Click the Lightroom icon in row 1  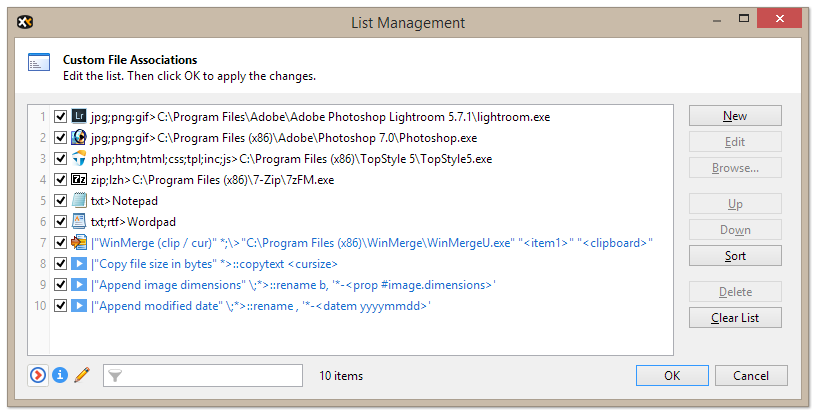click(79, 117)
